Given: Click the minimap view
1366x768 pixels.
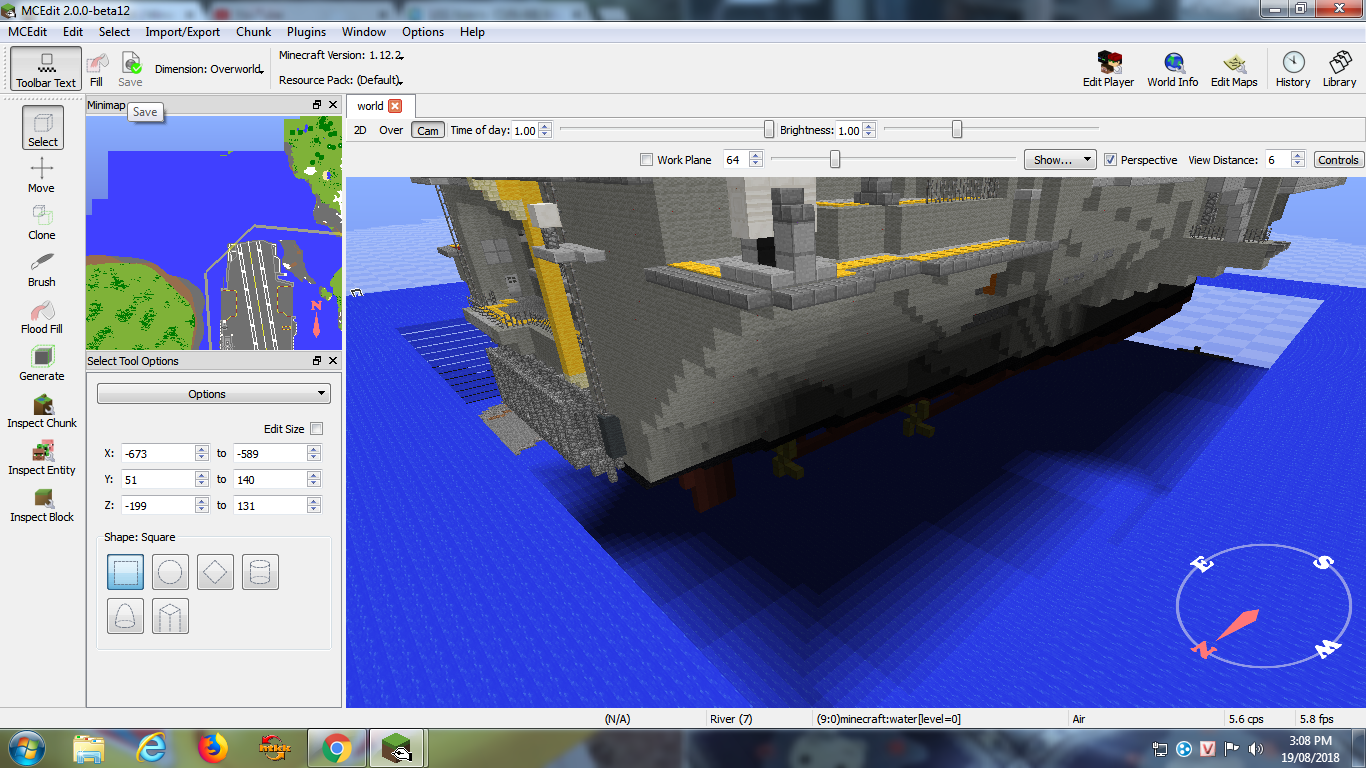Looking at the screenshot, I should (214, 233).
